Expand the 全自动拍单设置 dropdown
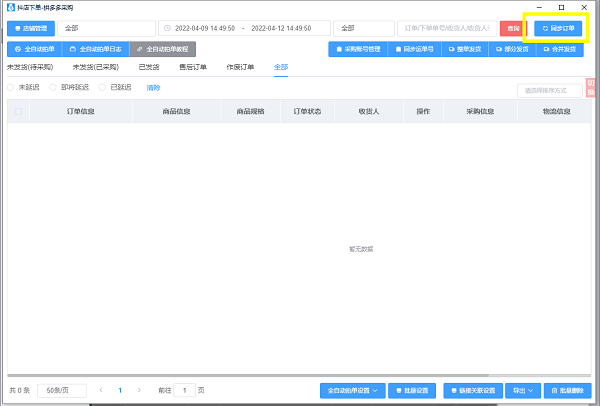The height and width of the screenshot is (406, 600). [x=353, y=390]
